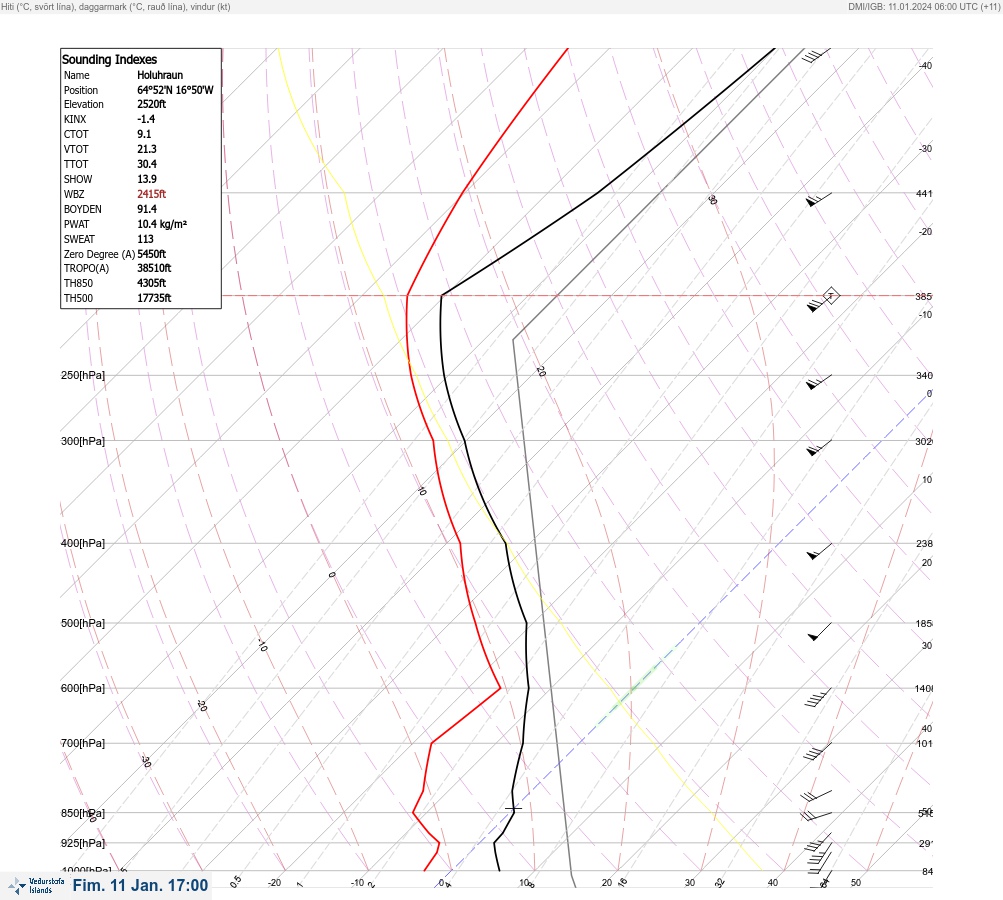Click the wind barb at 300 hPa
This screenshot has height=900, width=1003.
pos(818,448)
